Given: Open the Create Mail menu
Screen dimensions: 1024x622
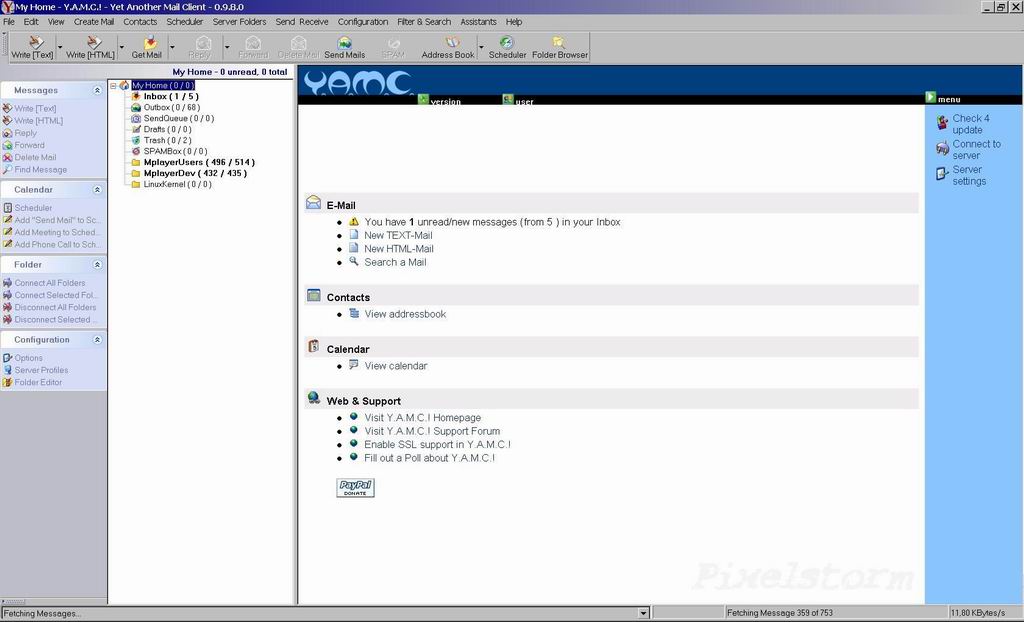Looking at the screenshot, I should (94, 22).
